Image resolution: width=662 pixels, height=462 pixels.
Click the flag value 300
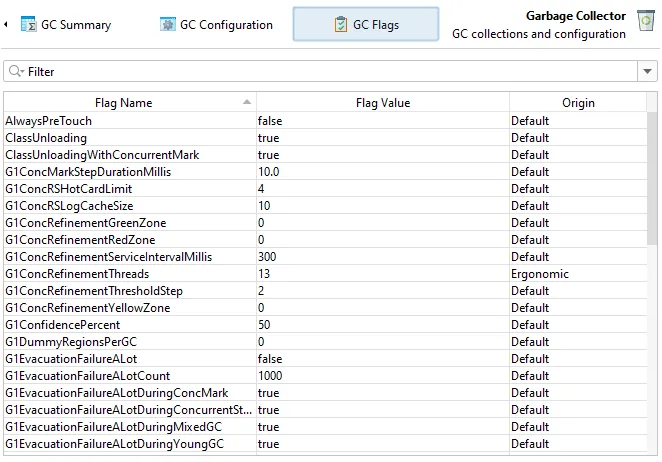point(267,257)
